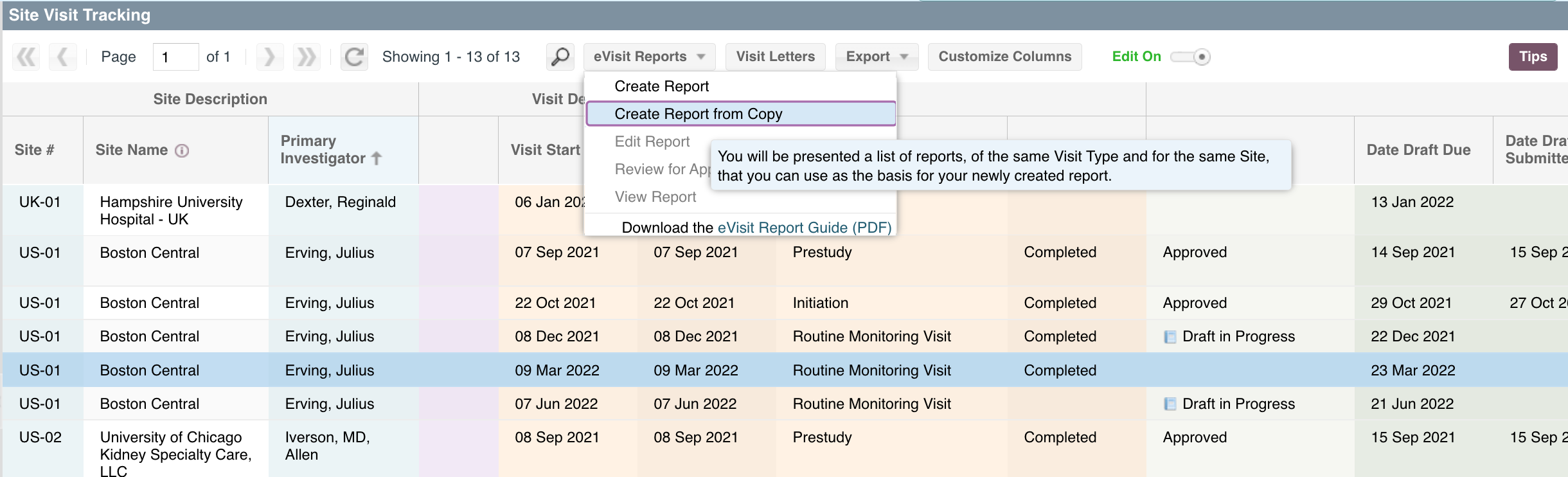Click the Site Name info icon
Screen dimensions: 1568x477
click(x=183, y=151)
